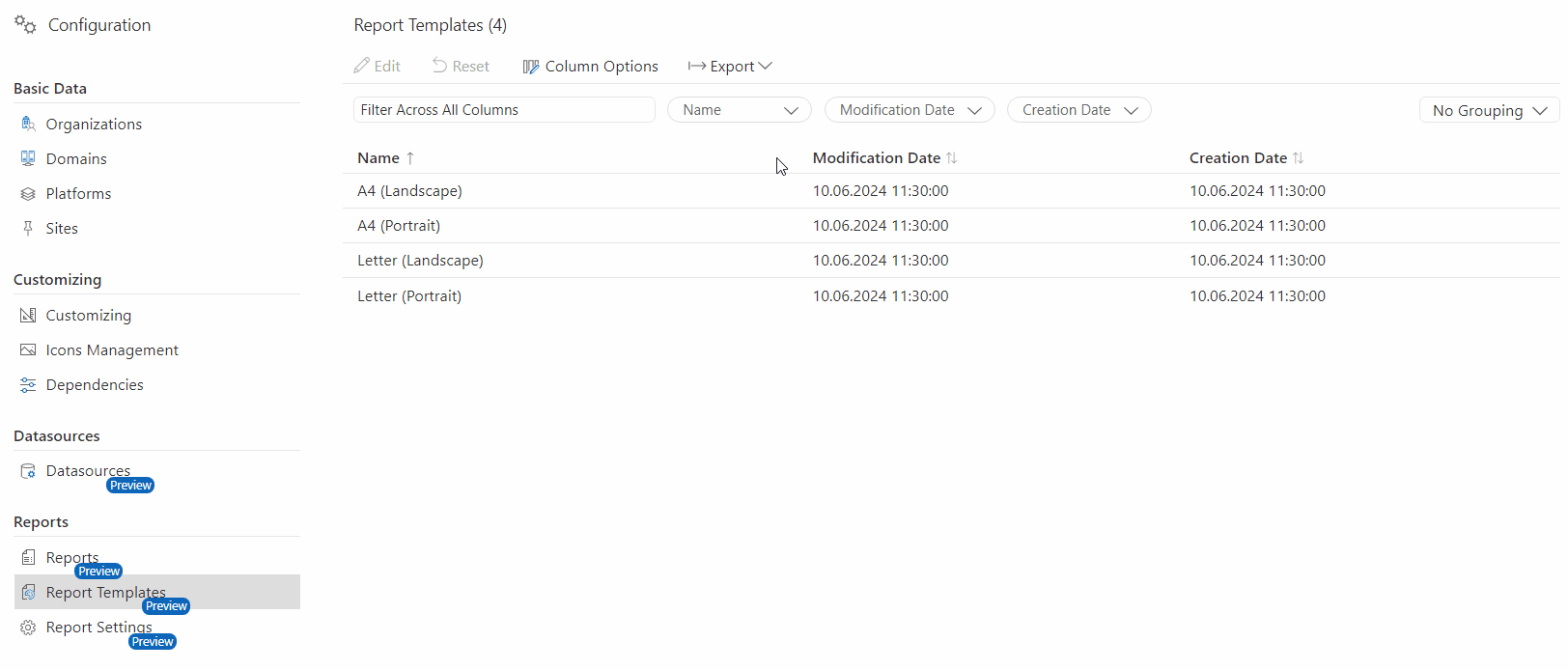This screenshot has width=1568, height=670.
Task: Select the Letter (Landscape) template row
Action: (x=951, y=261)
